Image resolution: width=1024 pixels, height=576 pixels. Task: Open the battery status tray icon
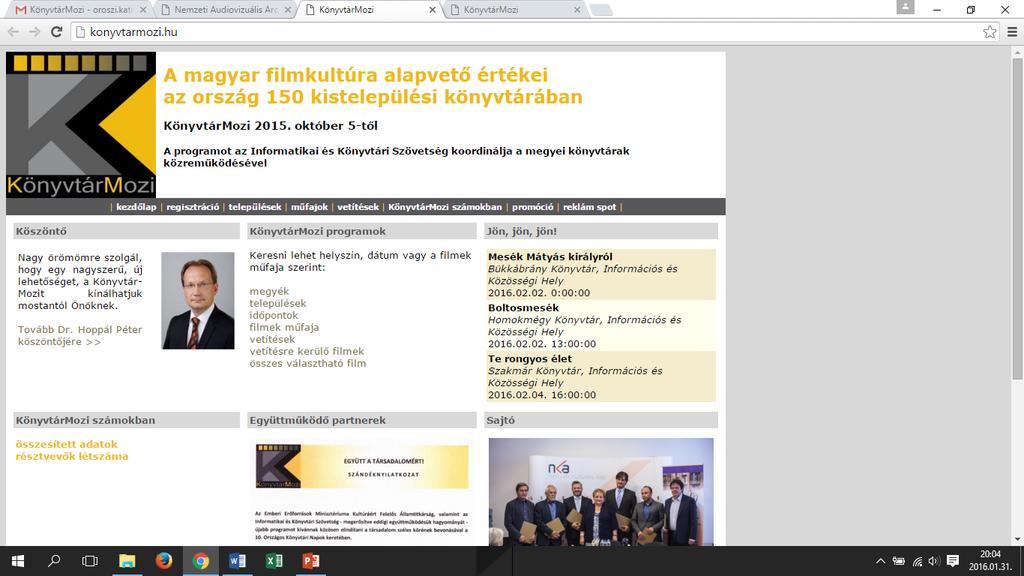point(899,561)
